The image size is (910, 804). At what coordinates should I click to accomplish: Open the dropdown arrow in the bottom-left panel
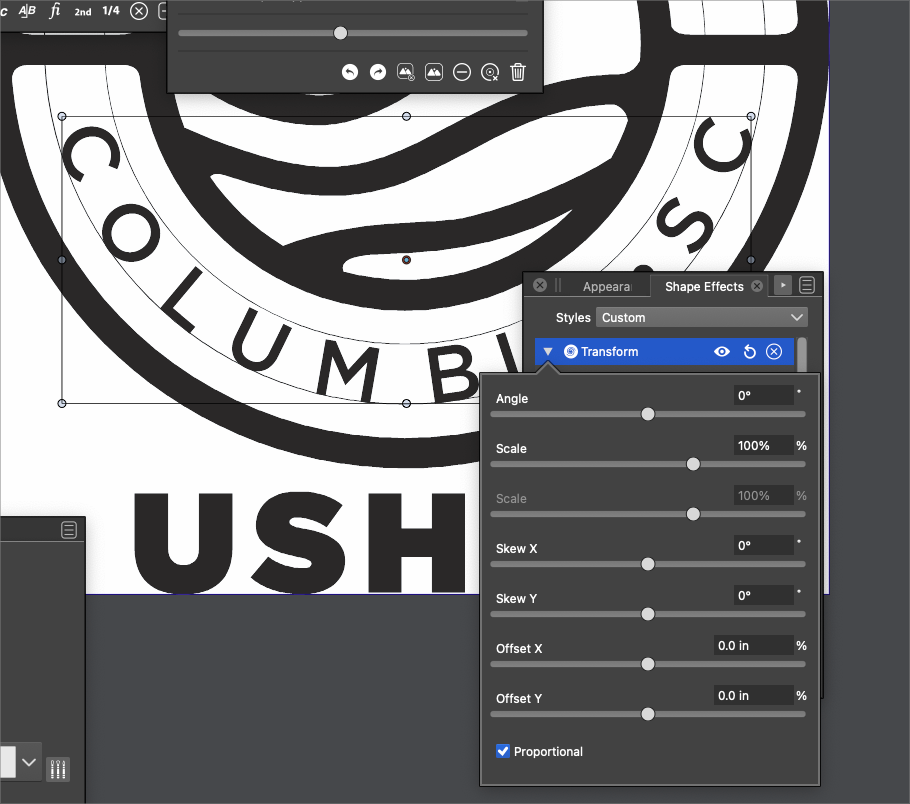click(29, 762)
